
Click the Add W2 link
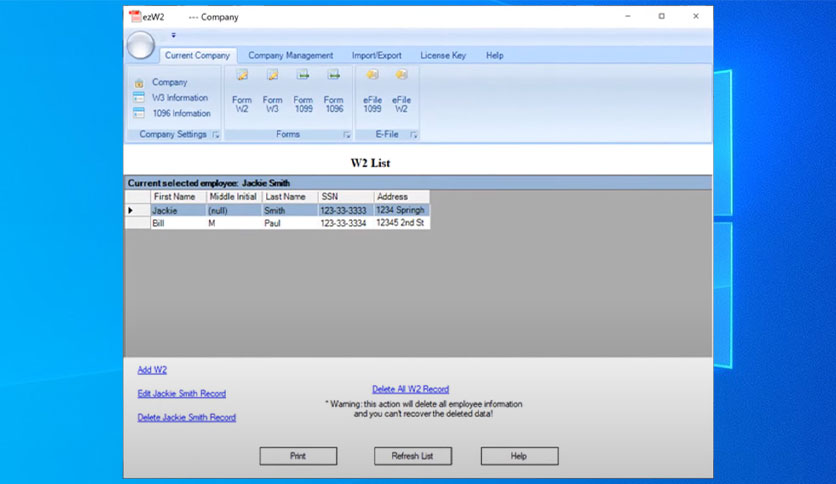click(152, 369)
